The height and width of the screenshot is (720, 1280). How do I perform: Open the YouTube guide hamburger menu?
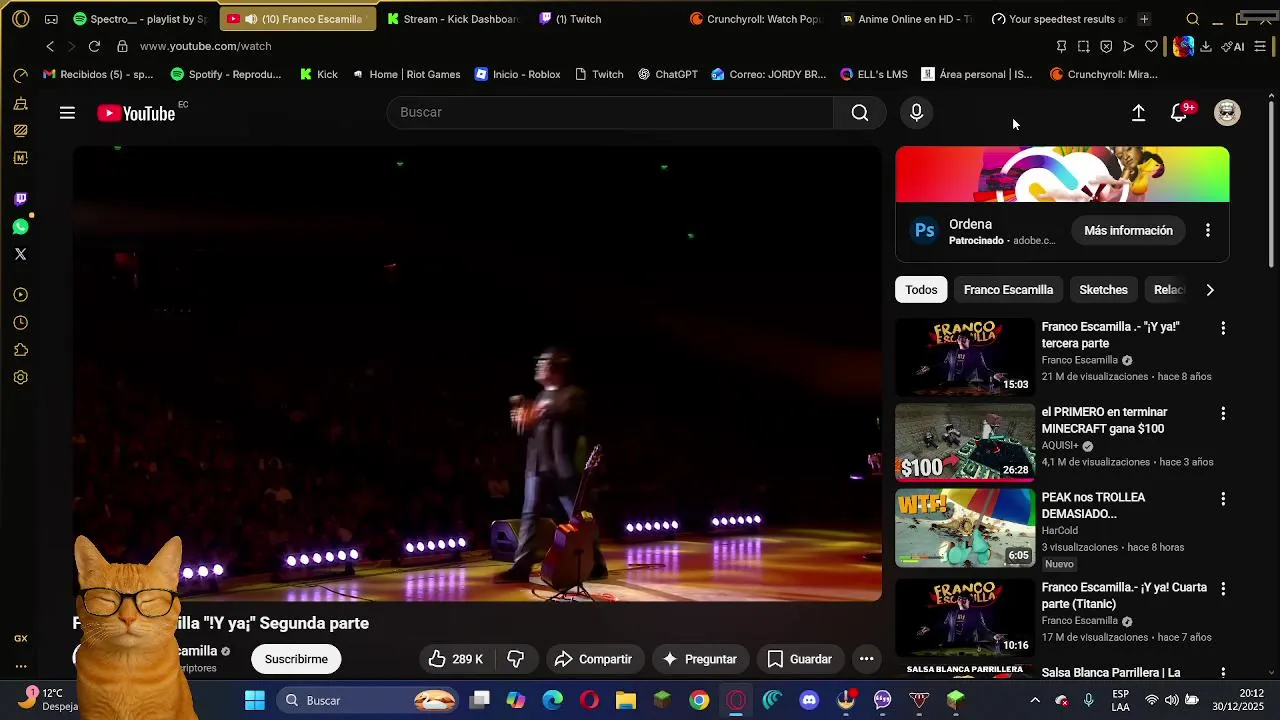(67, 113)
